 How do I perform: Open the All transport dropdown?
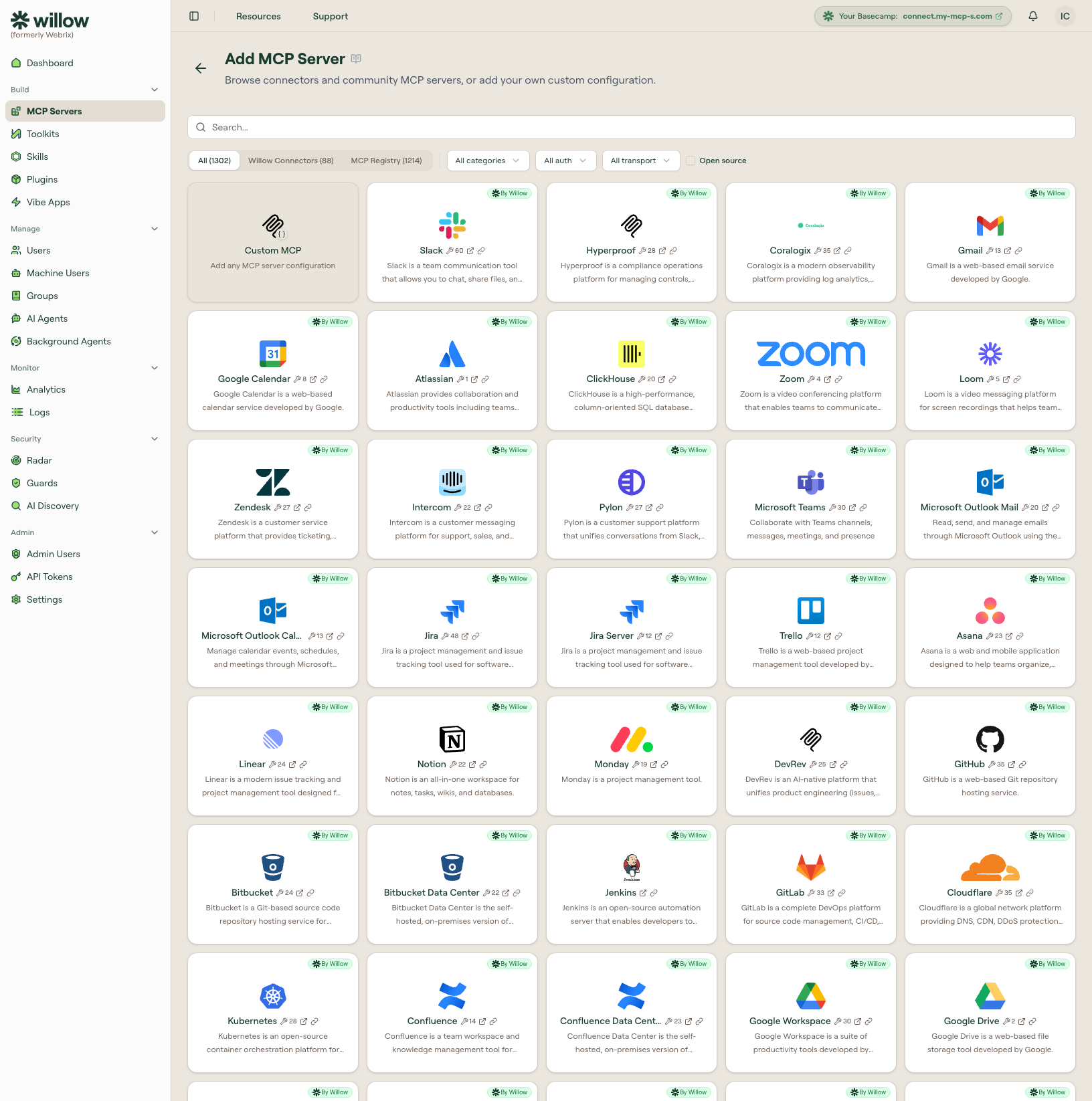(x=640, y=161)
